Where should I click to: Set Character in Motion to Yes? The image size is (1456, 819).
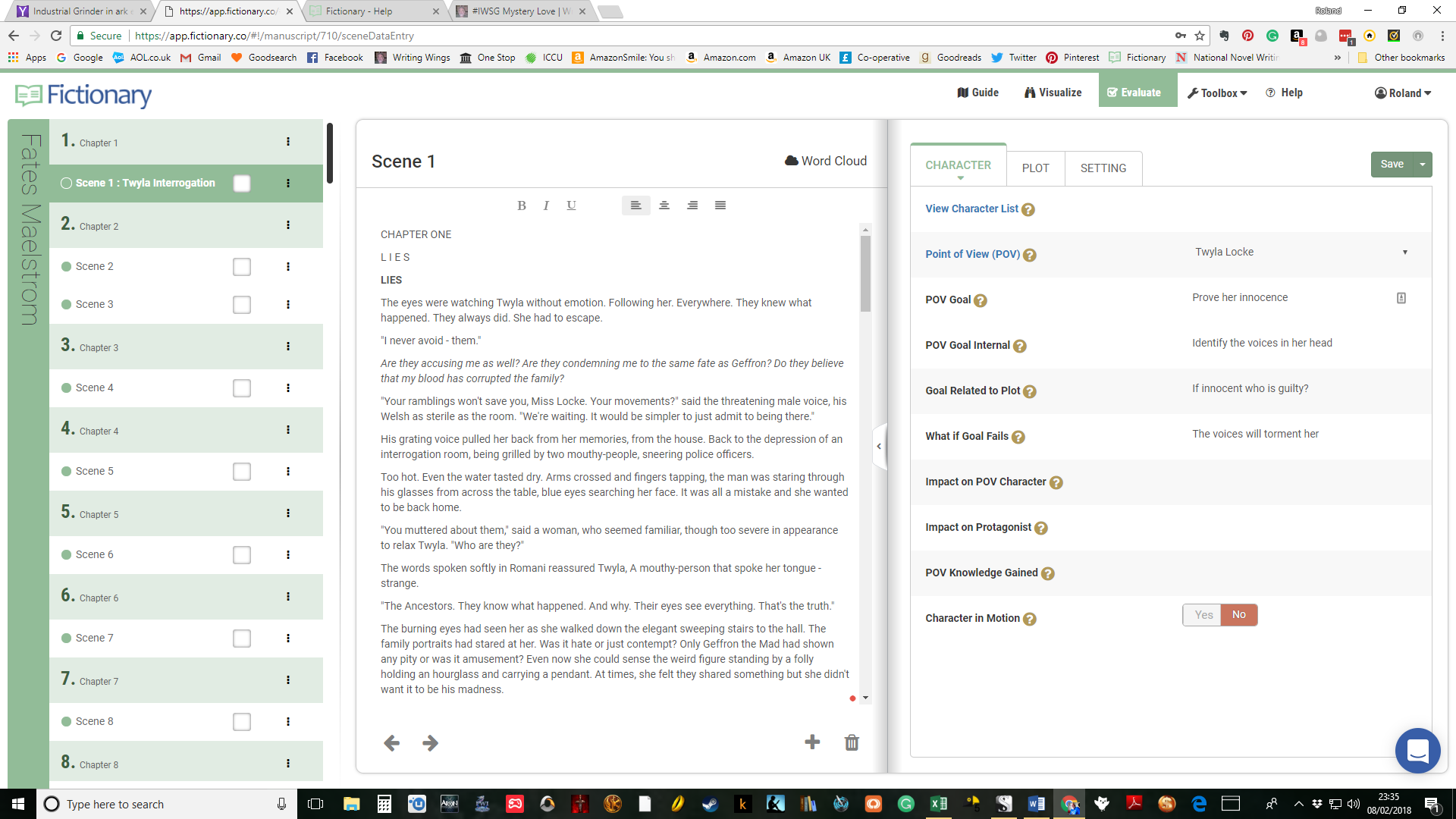[1203, 615]
